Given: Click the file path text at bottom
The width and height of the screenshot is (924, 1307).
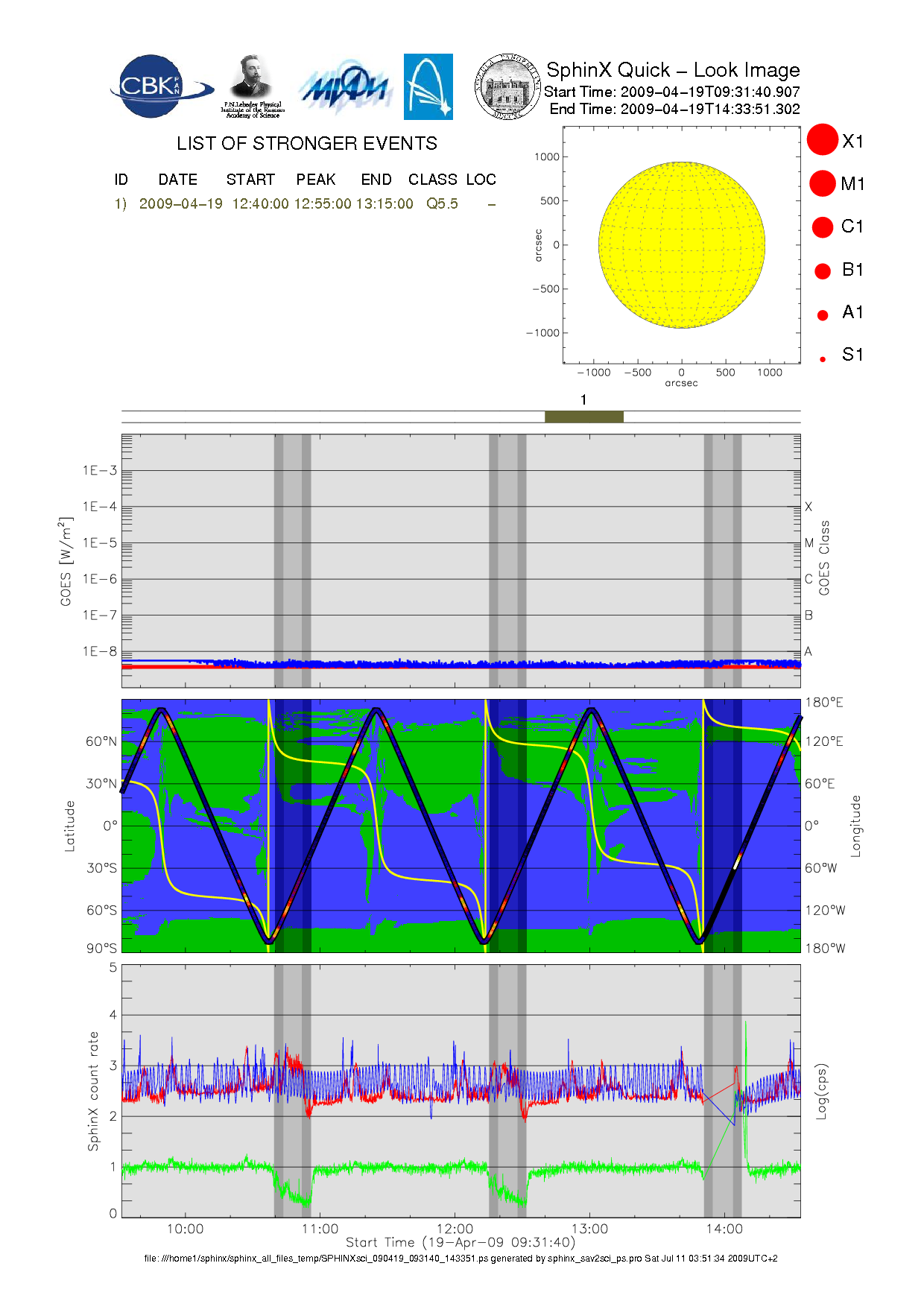Looking at the screenshot, I should (461, 1258).
